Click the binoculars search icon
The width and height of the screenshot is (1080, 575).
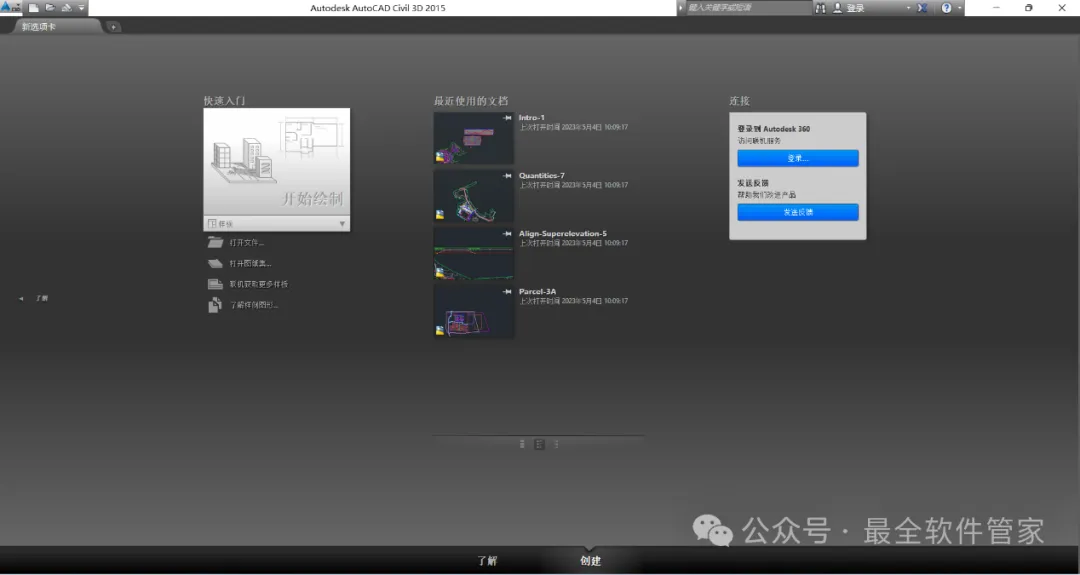click(820, 8)
